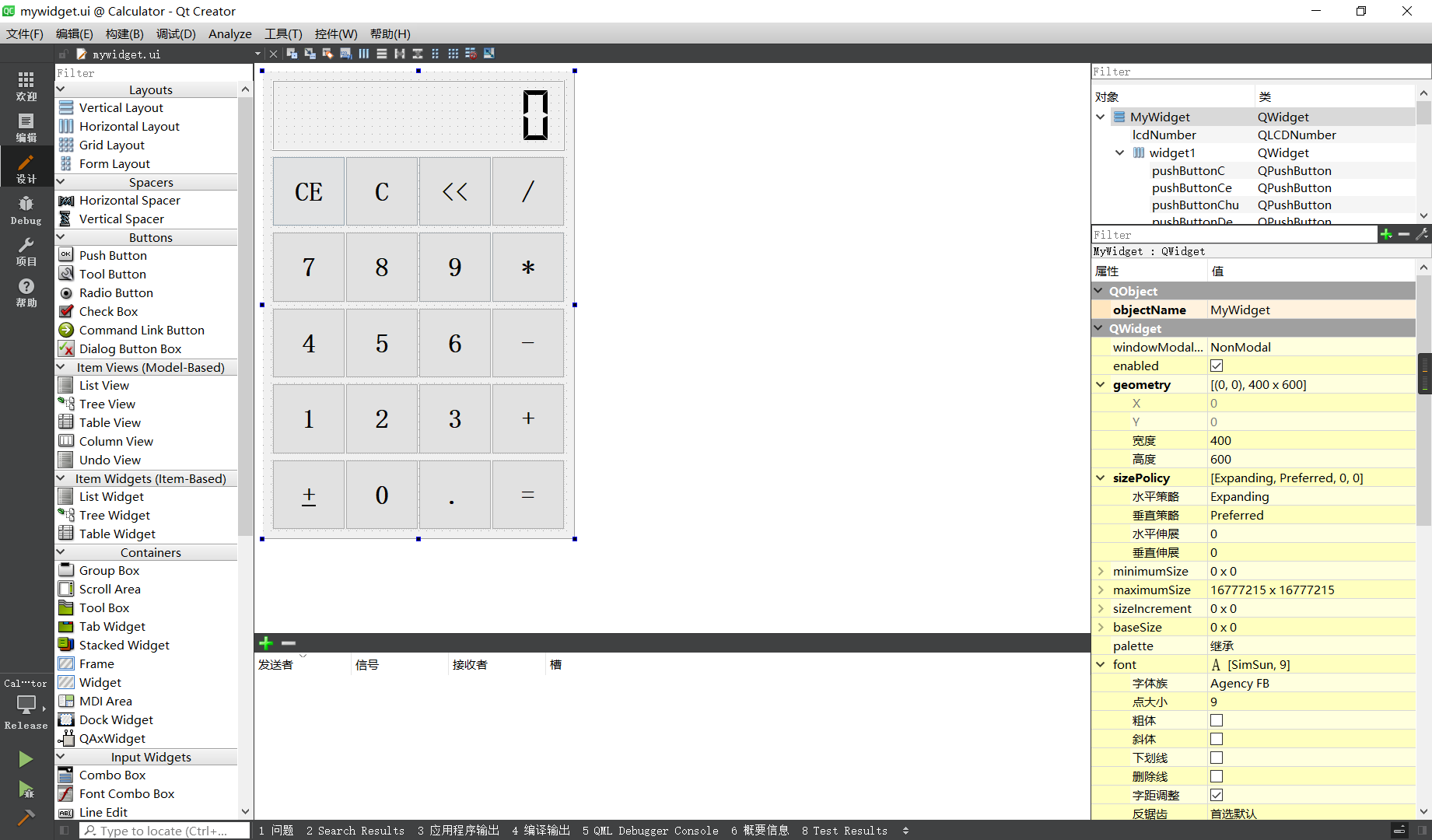Toggle the enabled property checkbox
This screenshot has width=1432, height=840.
1217,366
